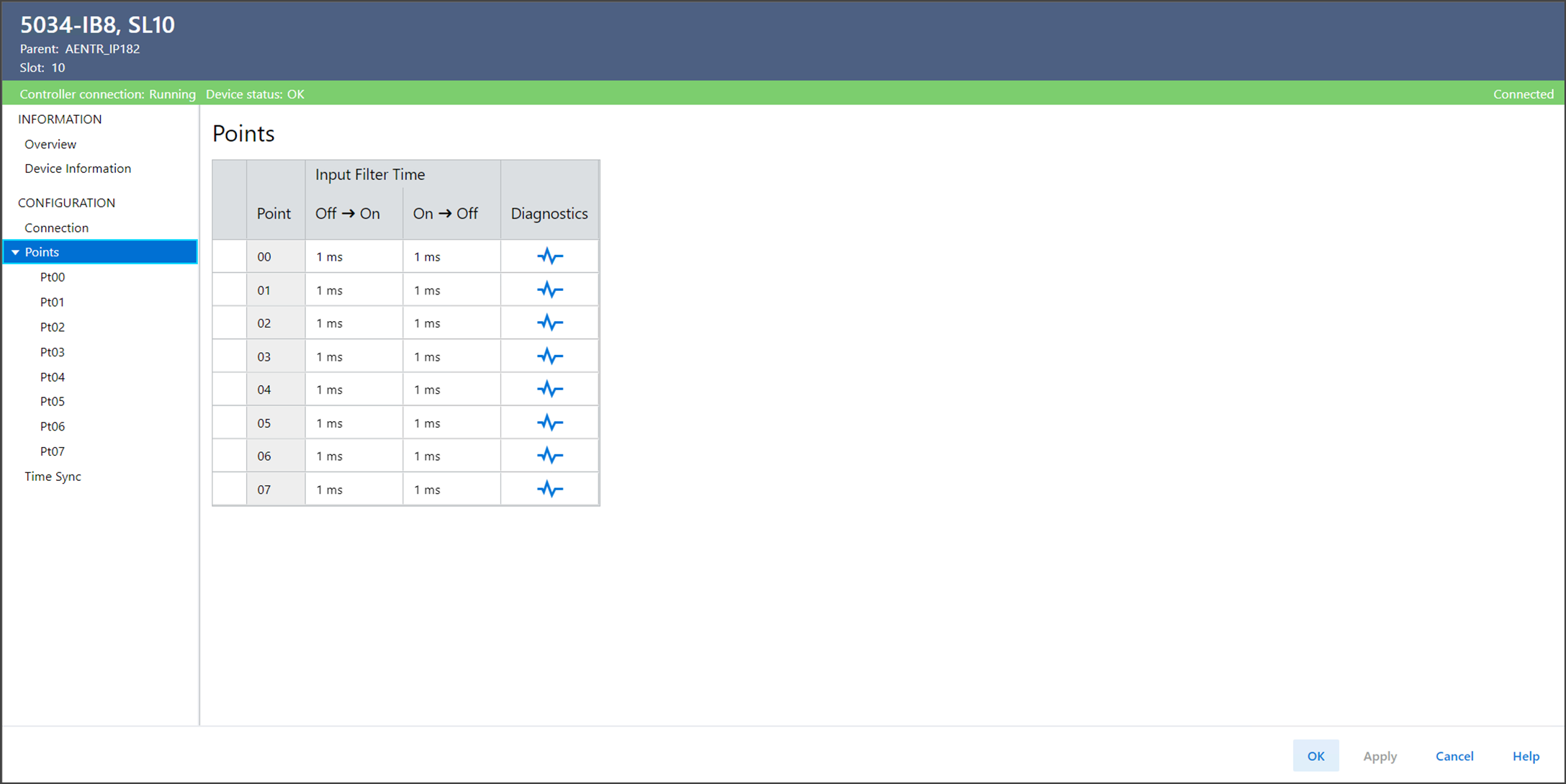Viewport: 1566px width, 784px height.
Task: Open Help for this dialog
Action: [x=1526, y=756]
